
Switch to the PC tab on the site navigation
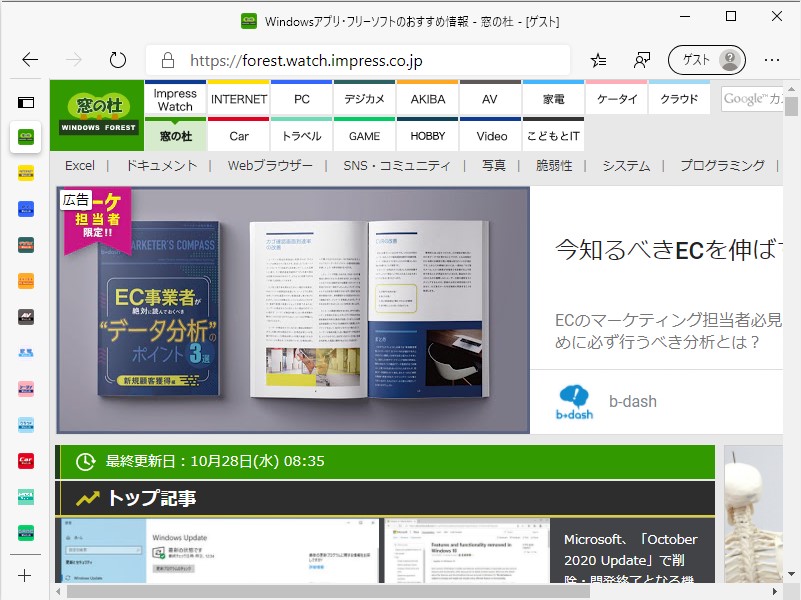301,98
